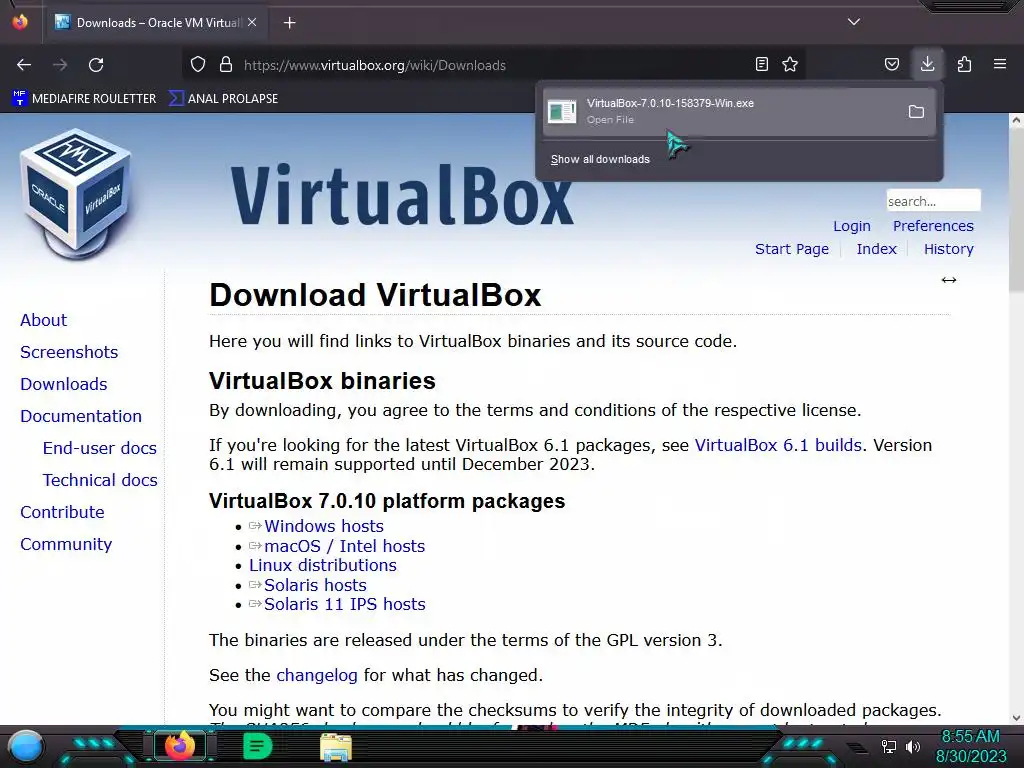The width and height of the screenshot is (1024, 768).
Task: Open the tracking protection shield icon
Action: [198, 65]
